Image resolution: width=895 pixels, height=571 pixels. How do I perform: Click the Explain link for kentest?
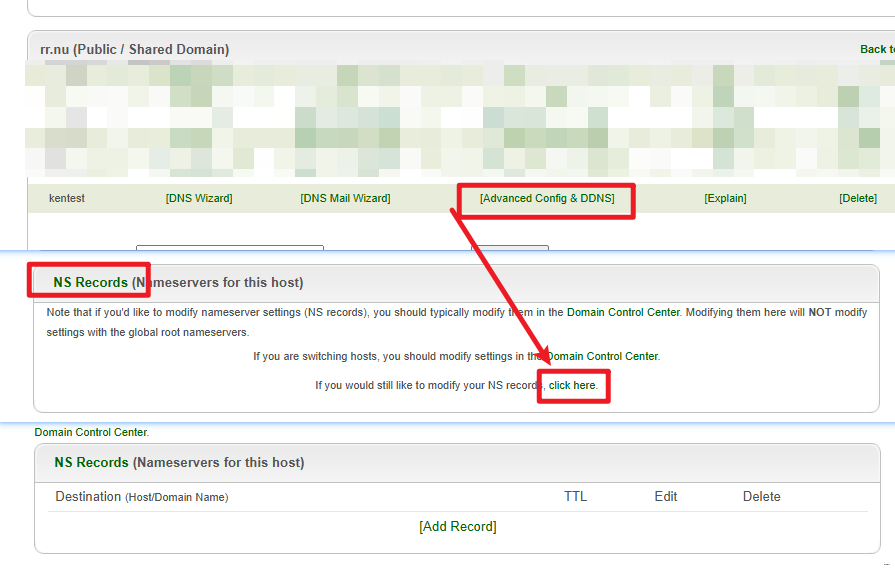[x=725, y=198]
